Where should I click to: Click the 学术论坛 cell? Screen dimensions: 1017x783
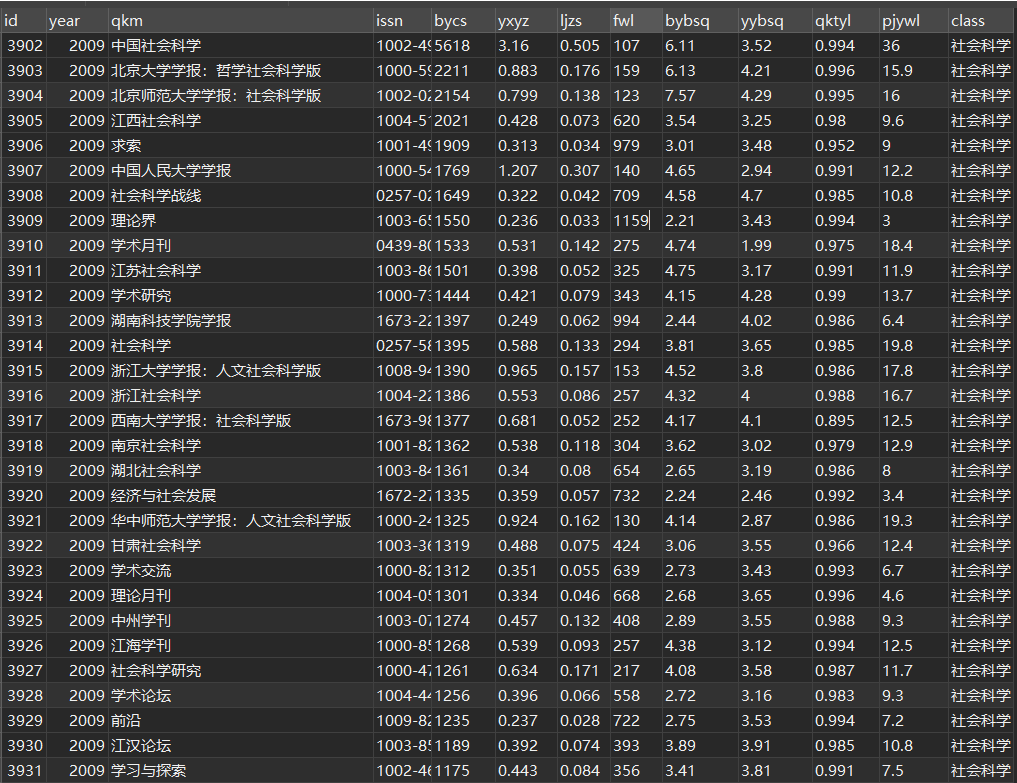pos(241,695)
